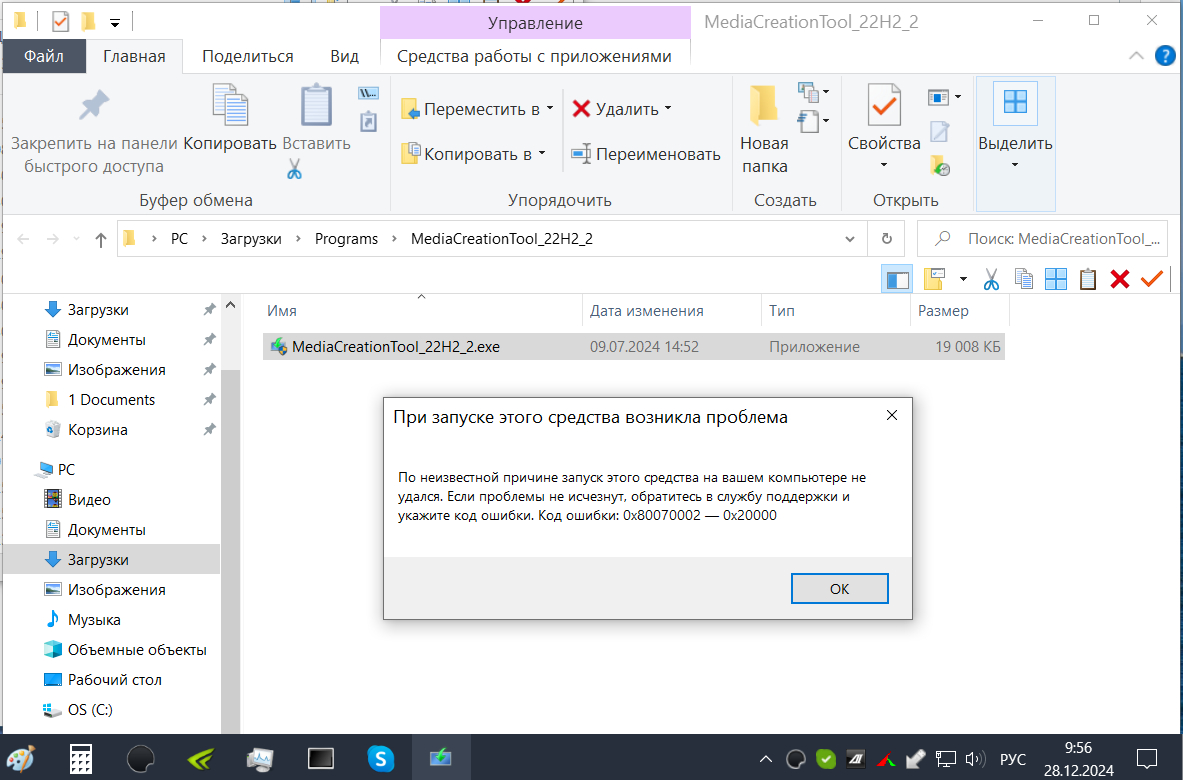The width and height of the screenshot is (1183, 780).
Task: Switch to the Главная tab
Action: pos(134,57)
